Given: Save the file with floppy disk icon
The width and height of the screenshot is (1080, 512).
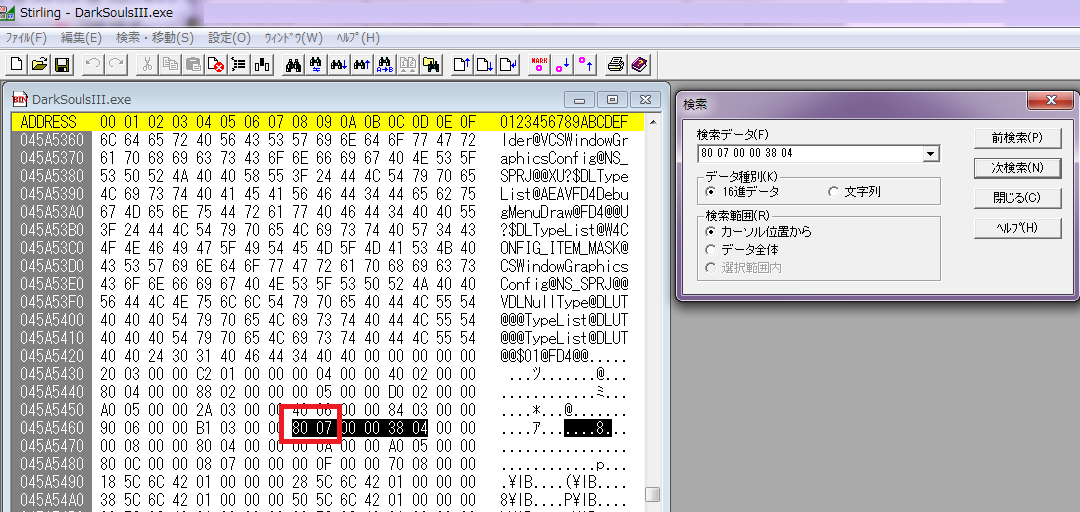Looking at the screenshot, I should pos(62,65).
